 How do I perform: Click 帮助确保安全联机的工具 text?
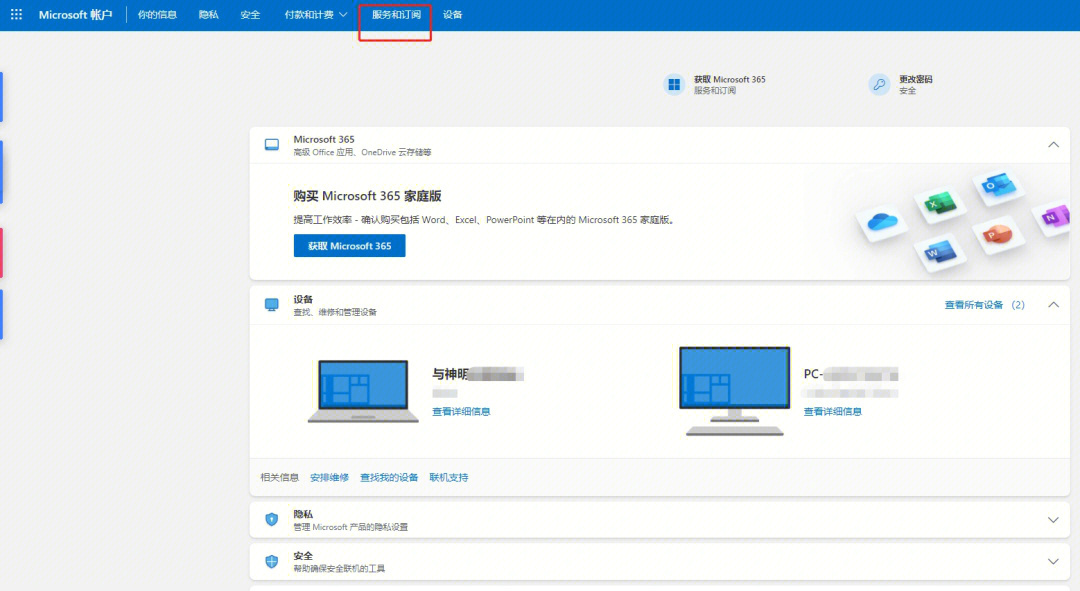tap(339, 568)
